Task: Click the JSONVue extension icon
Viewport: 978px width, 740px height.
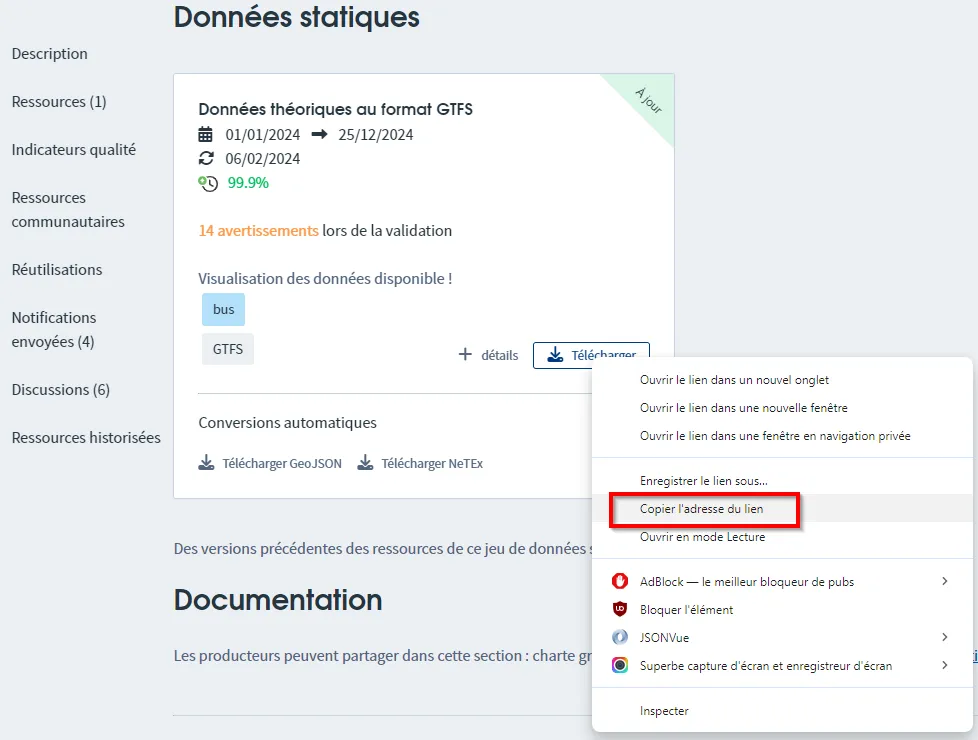Action: coord(619,637)
